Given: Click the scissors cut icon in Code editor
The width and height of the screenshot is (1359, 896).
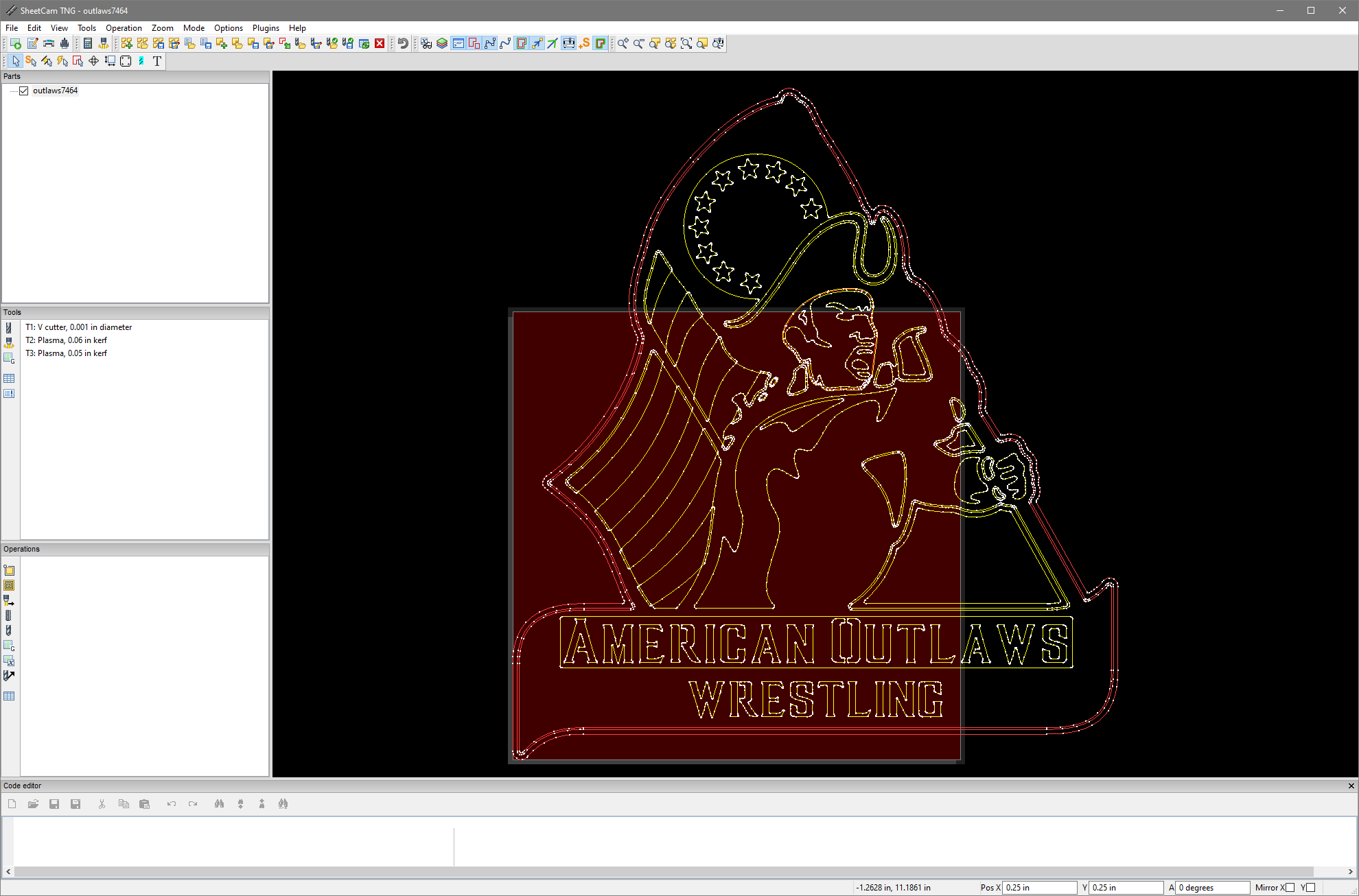Looking at the screenshot, I should pyautogui.click(x=102, y=804).
